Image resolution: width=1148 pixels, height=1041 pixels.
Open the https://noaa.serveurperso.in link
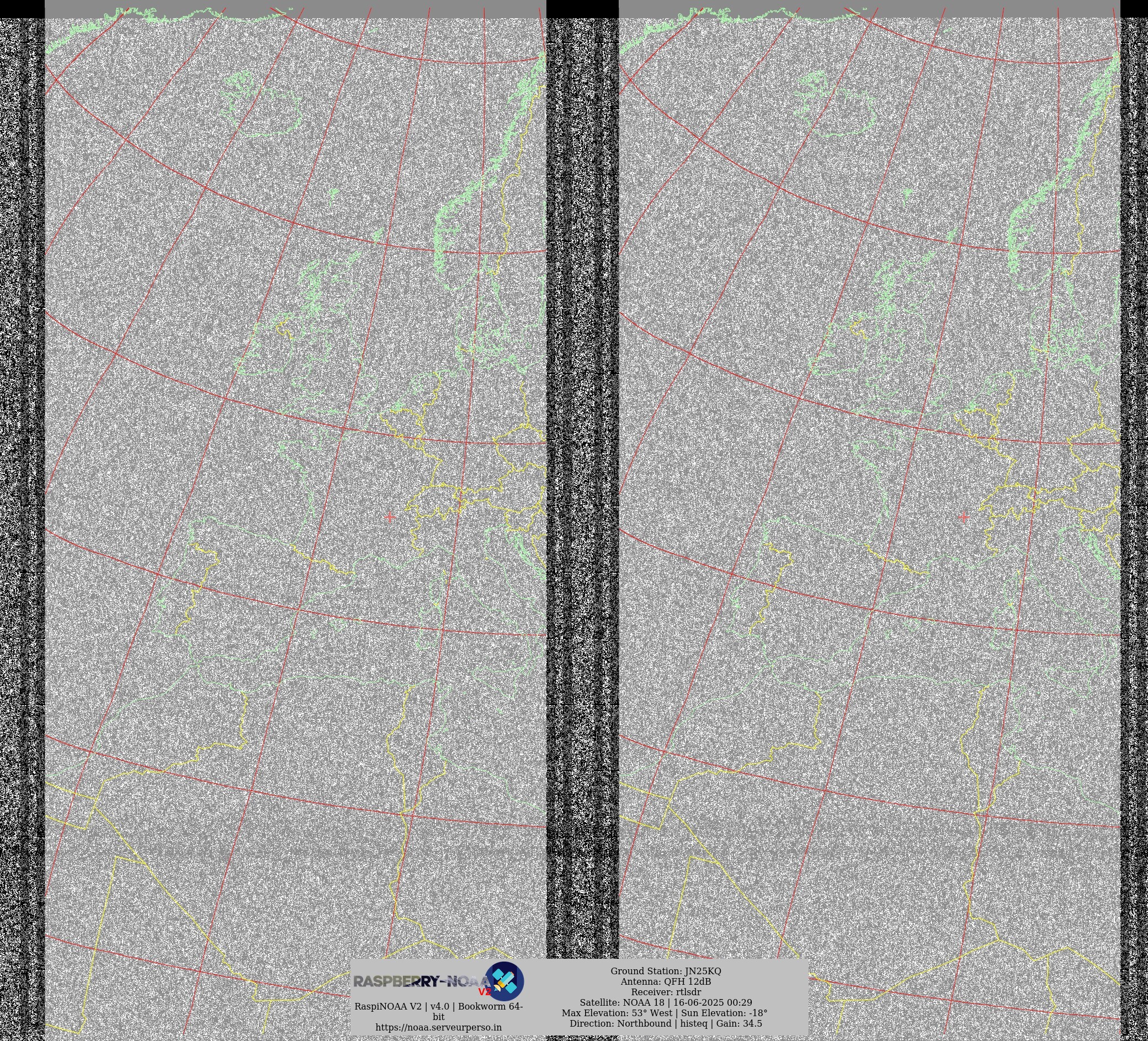pos(438,1027)
